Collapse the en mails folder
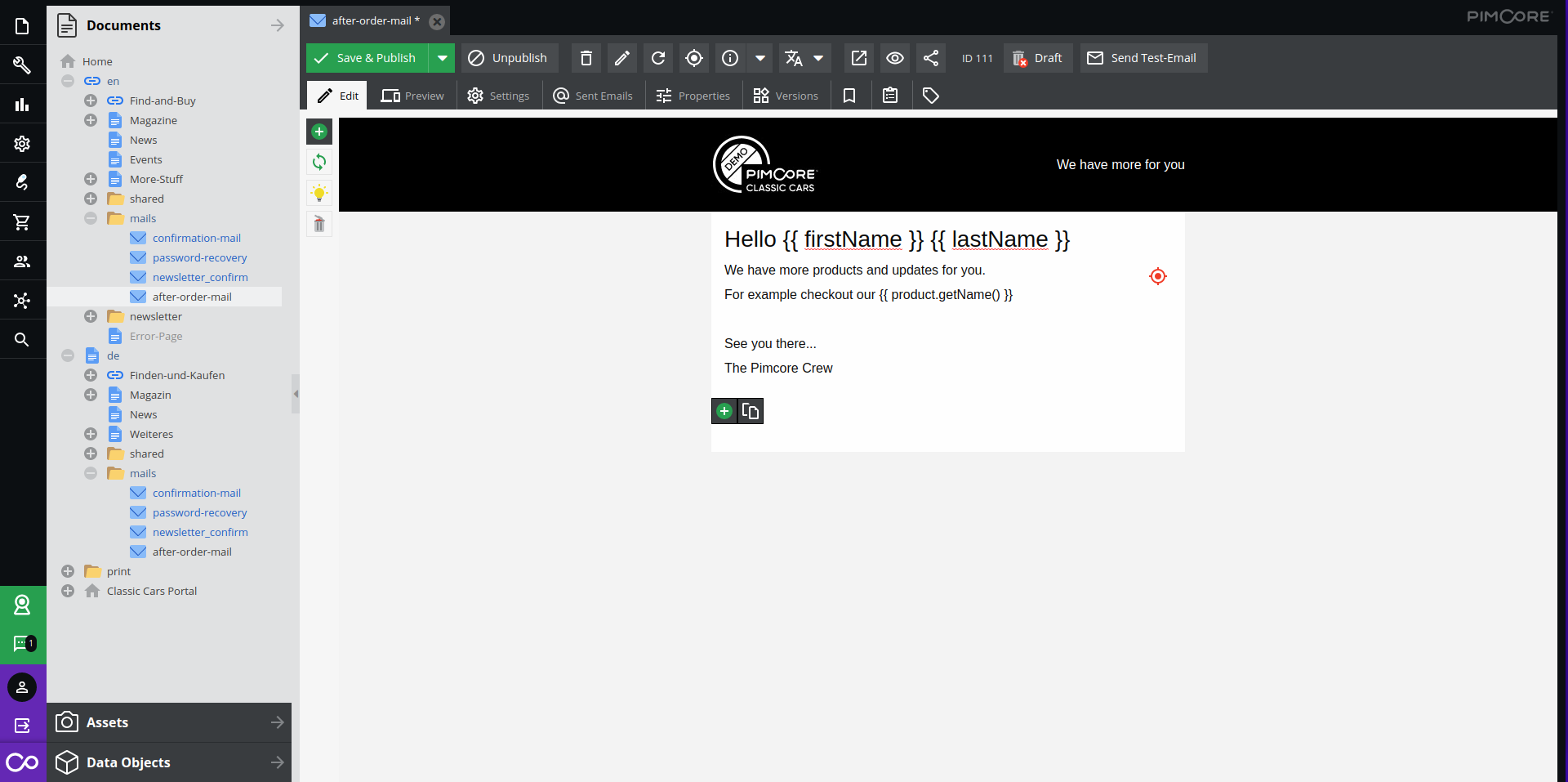1568x782 pixels. click(x=91, y=218)
